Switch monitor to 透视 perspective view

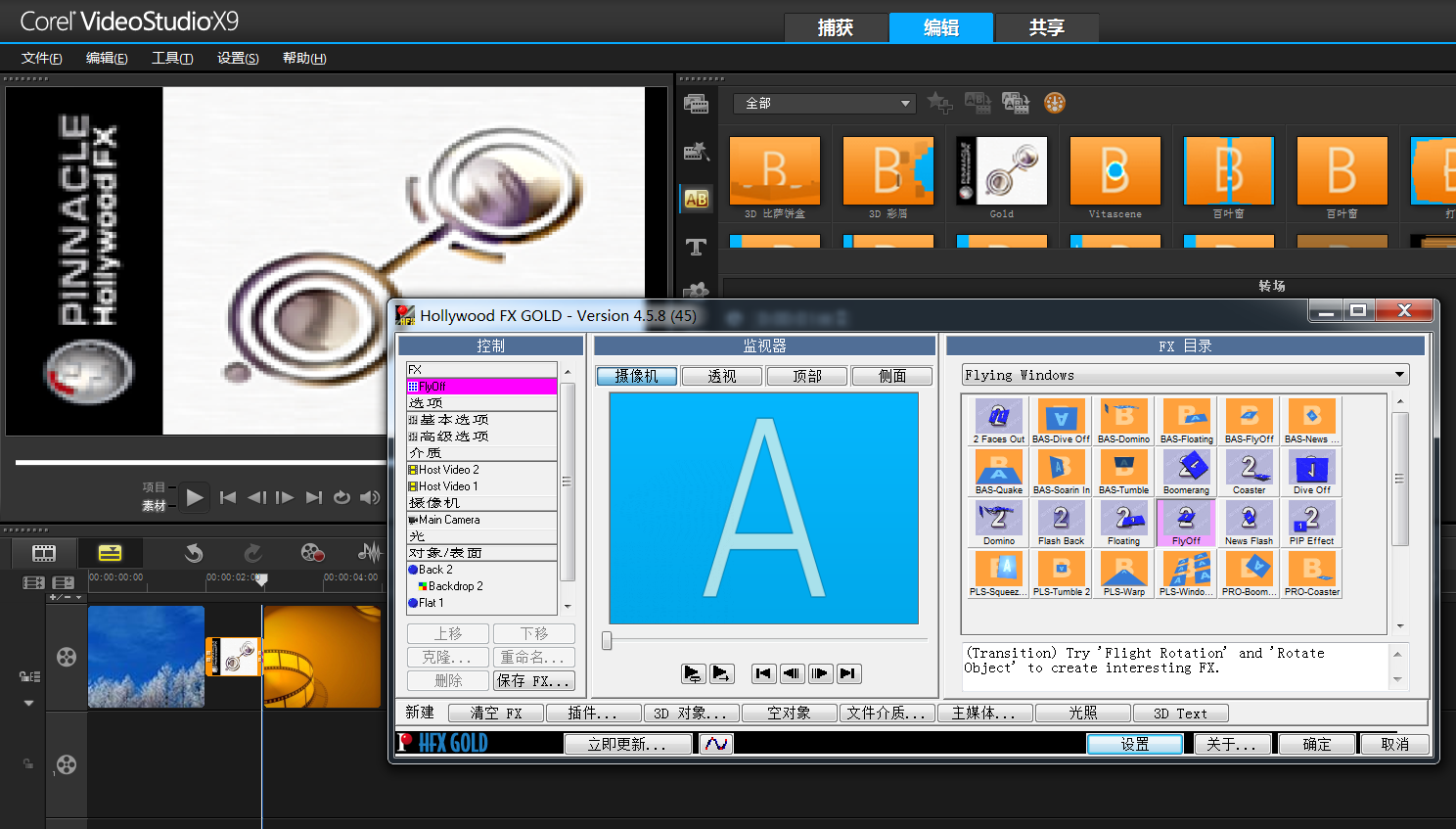(722, 376)
